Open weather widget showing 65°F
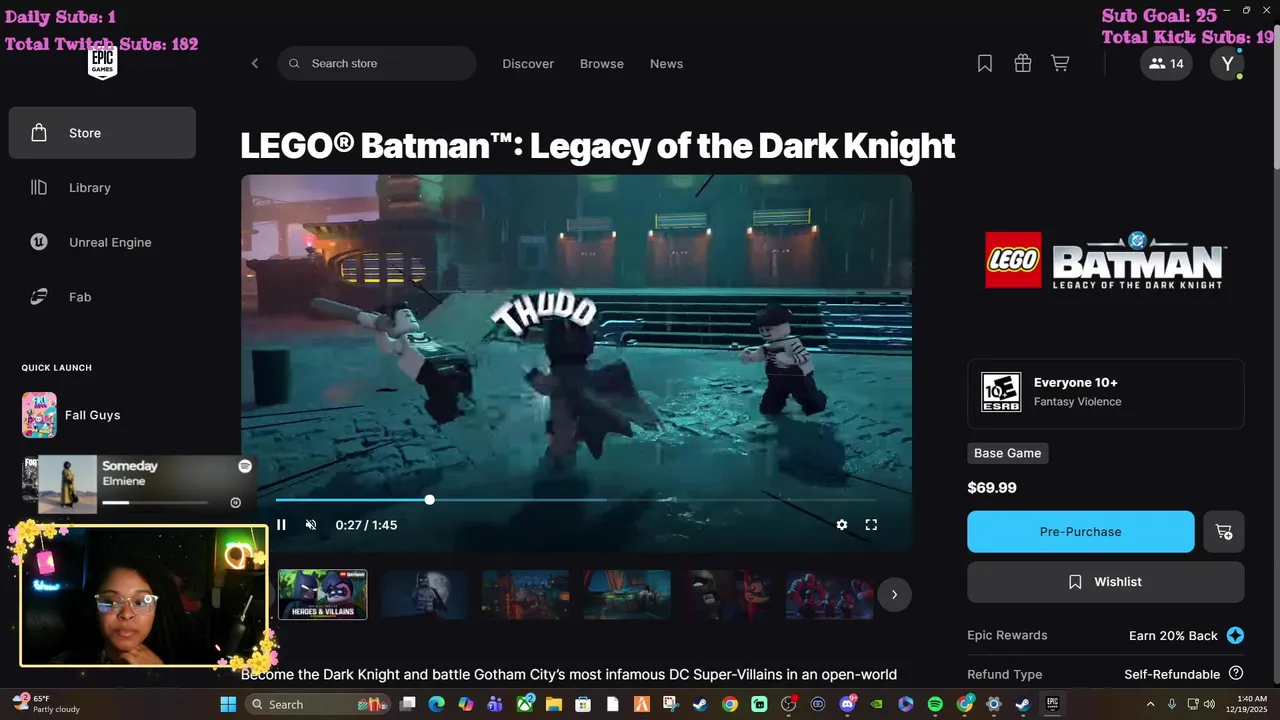Image resolution: width=1280 pixels, height=720 pixels. [48, 704]
